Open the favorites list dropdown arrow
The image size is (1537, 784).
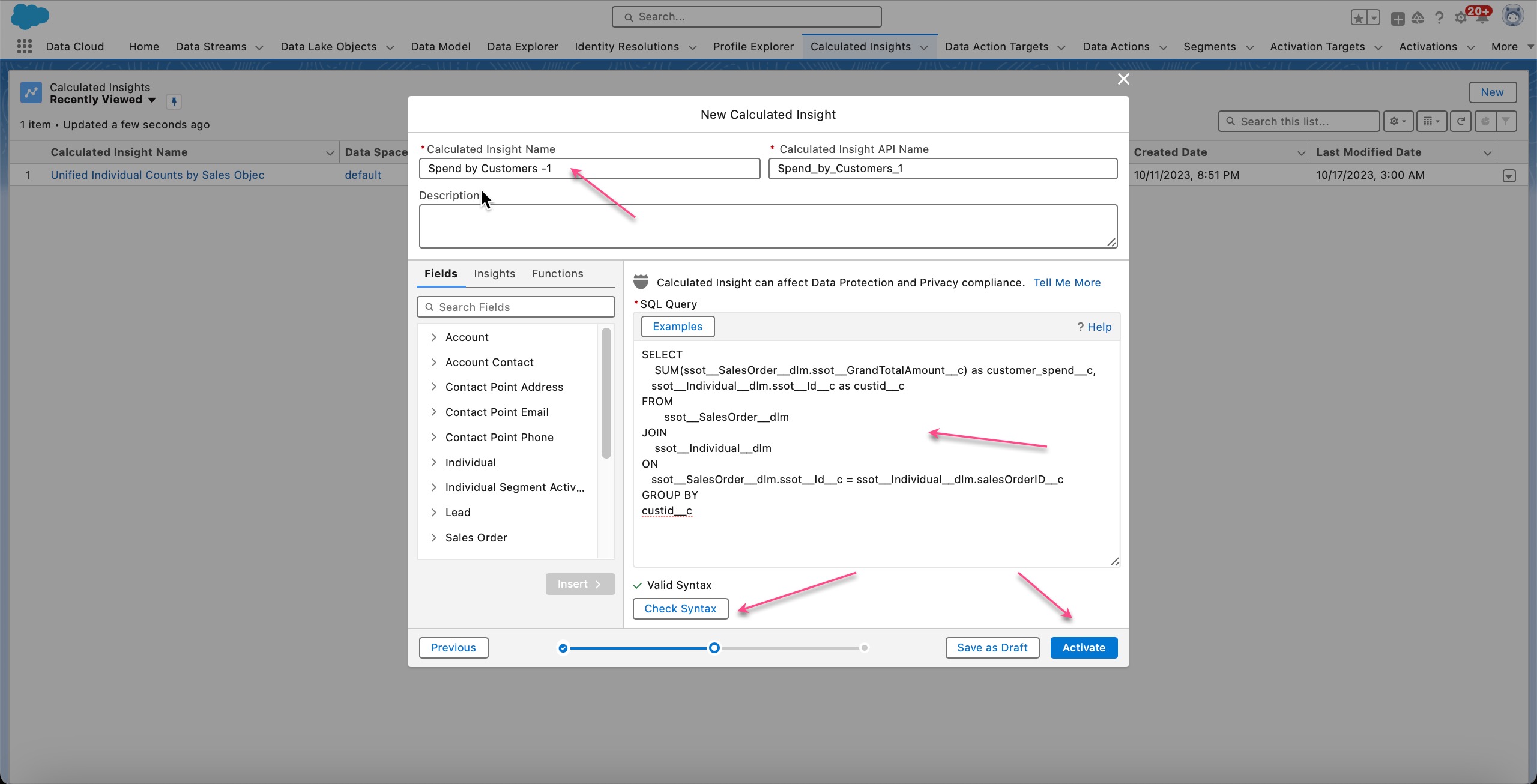coord(1374,17)
